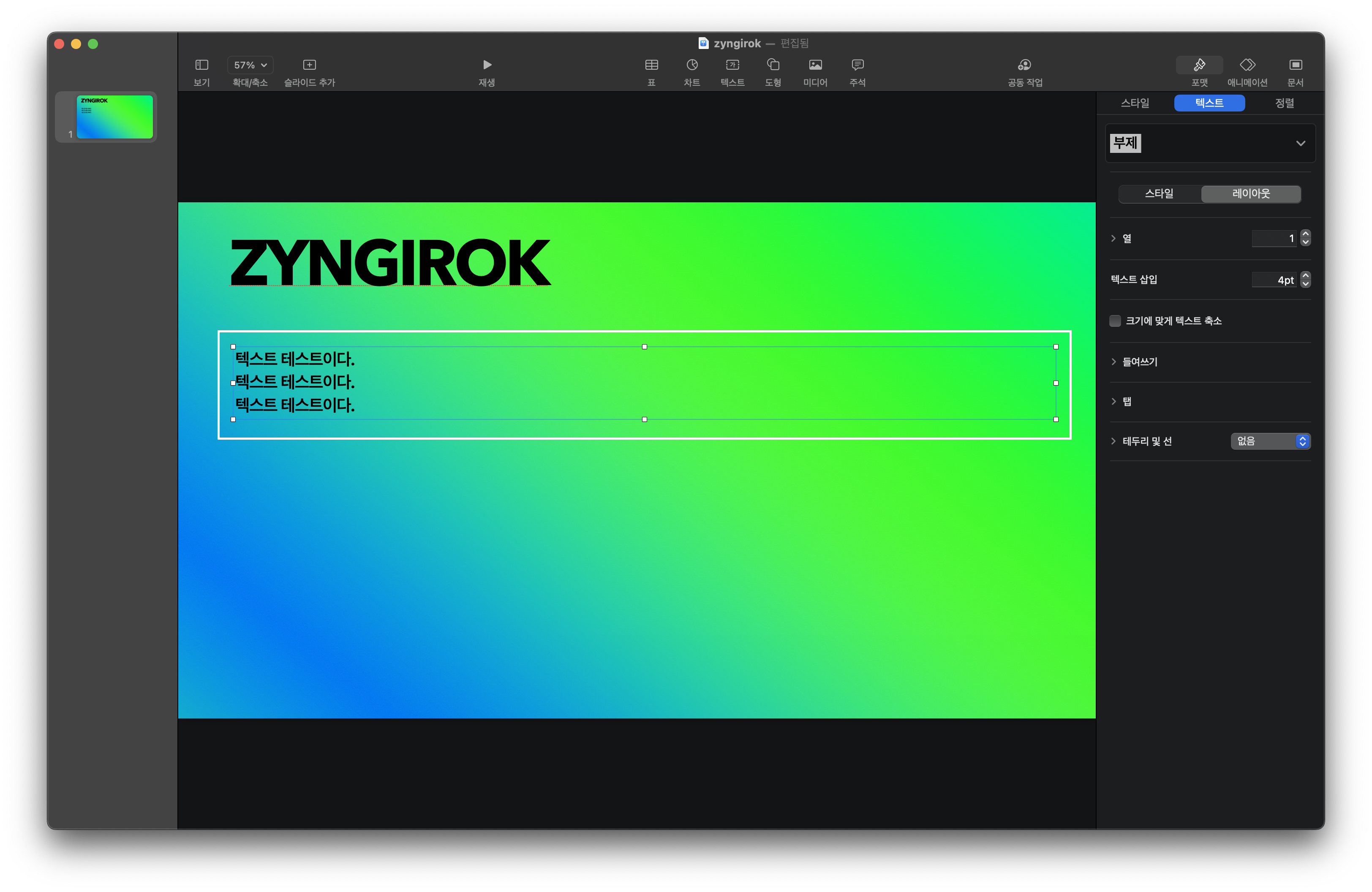Open the 보기 (View) sidebar menu icon
The height and width of the screenshot is (892, 1372).
201,65
